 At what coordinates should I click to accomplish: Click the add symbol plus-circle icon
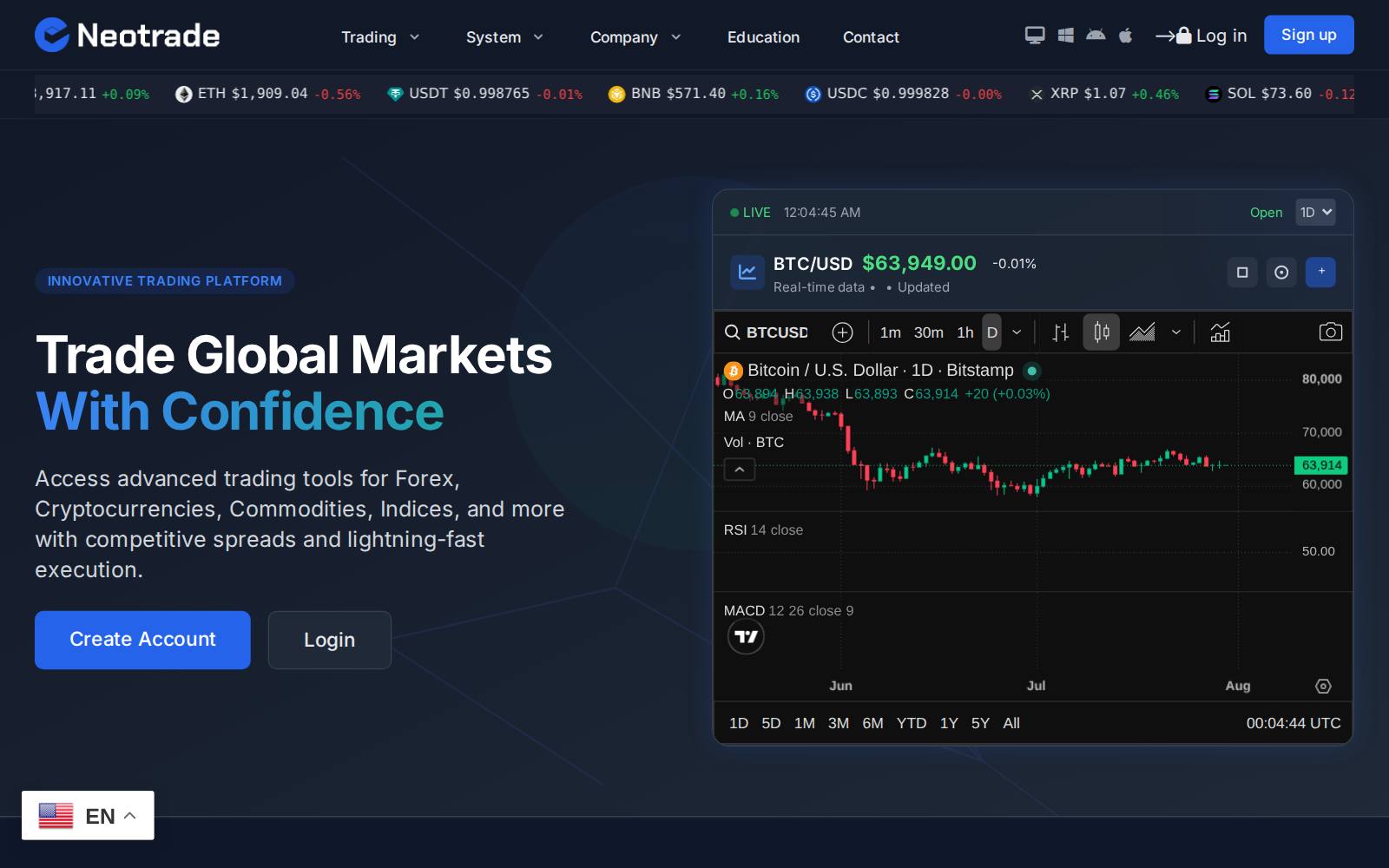tap(842, 332)
